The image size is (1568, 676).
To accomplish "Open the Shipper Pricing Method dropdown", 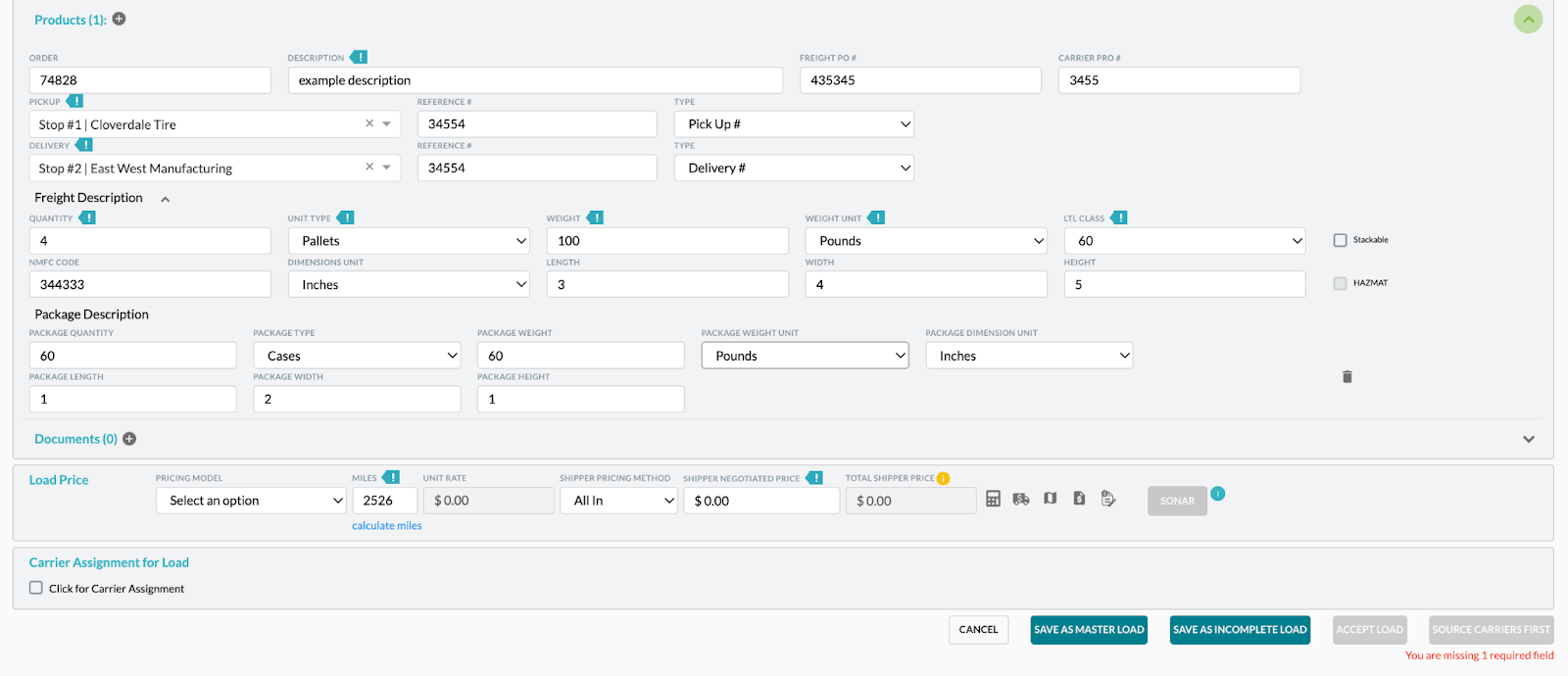I will coord(619,501).
